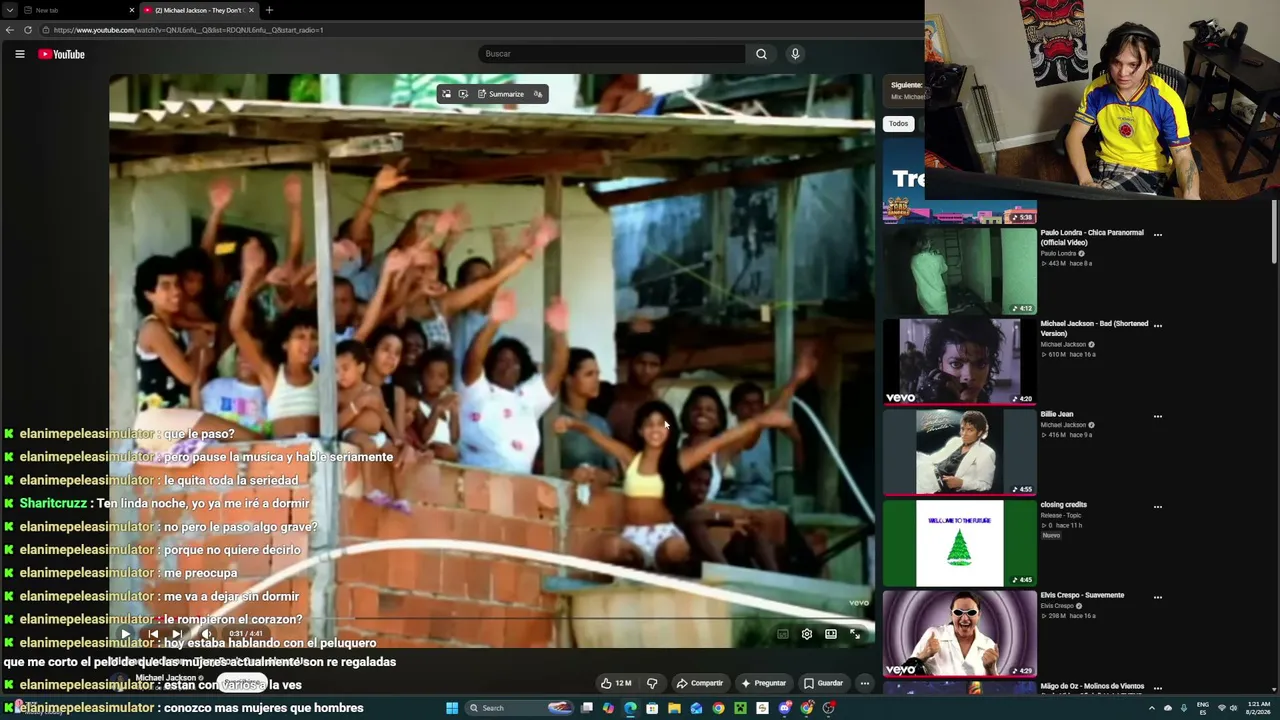This screenshot has height=720, width=1280.
Task: Open more actions menu beside Guardar
Action: (865, 683)
